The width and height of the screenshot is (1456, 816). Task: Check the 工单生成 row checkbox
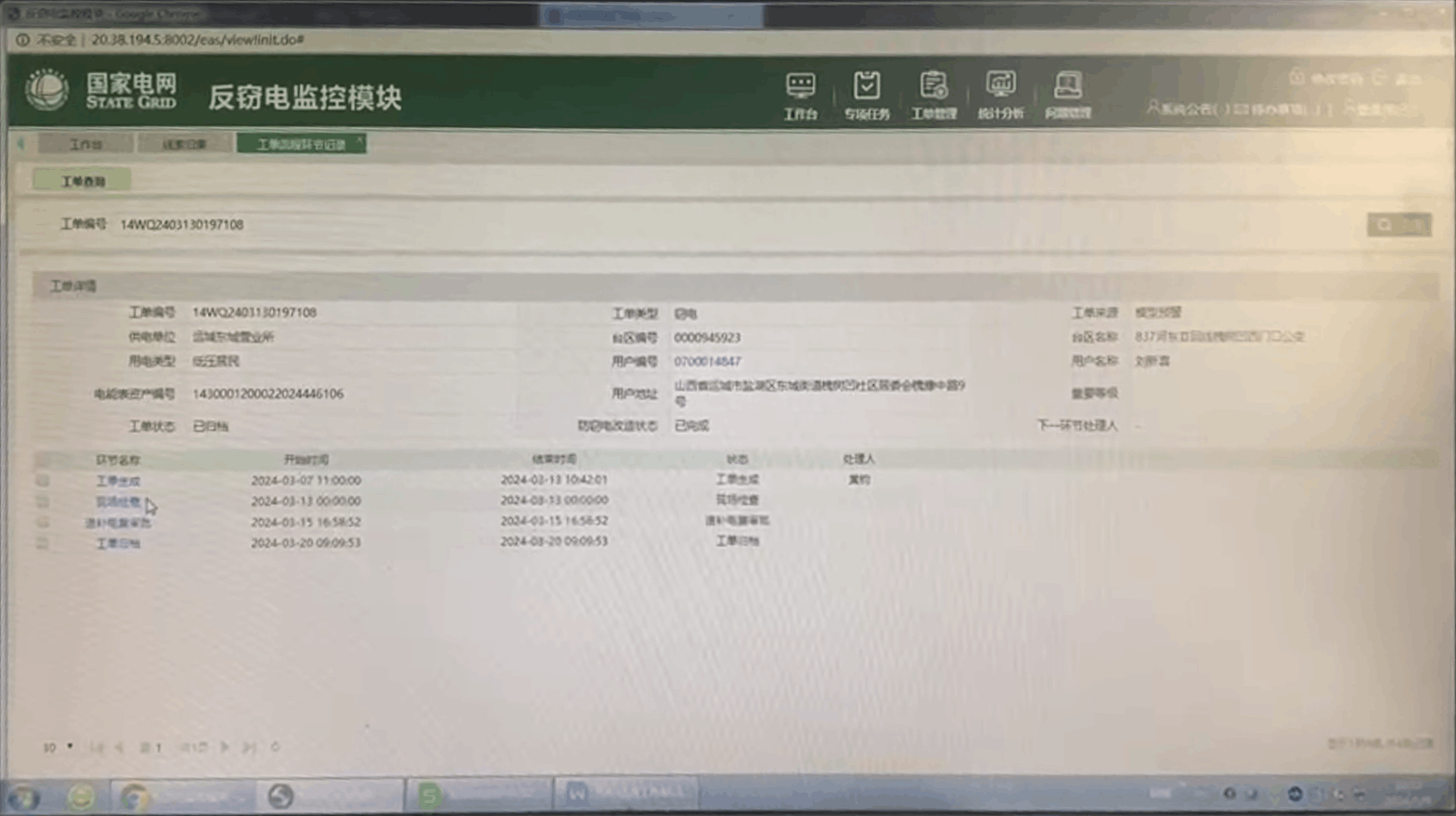(43, 481)
